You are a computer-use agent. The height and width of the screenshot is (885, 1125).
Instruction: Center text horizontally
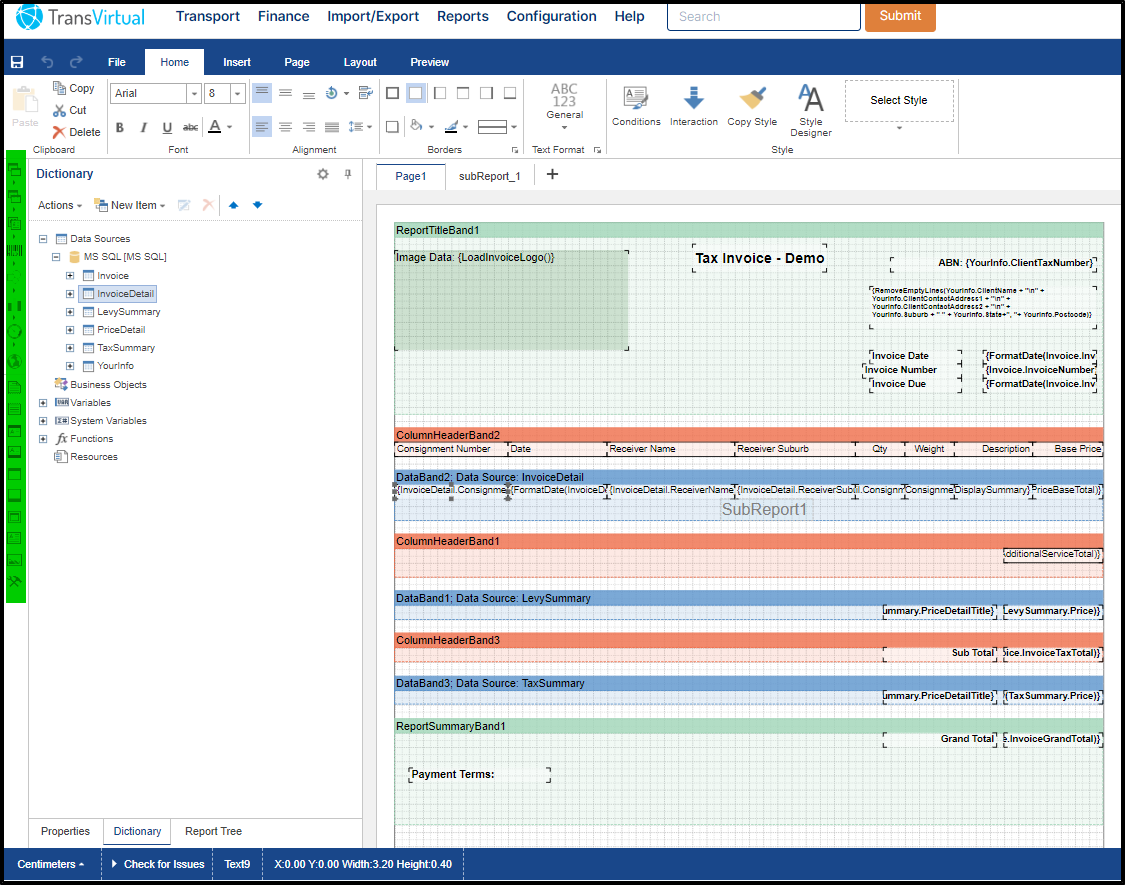pyautogui.click(x=286, y=127)
